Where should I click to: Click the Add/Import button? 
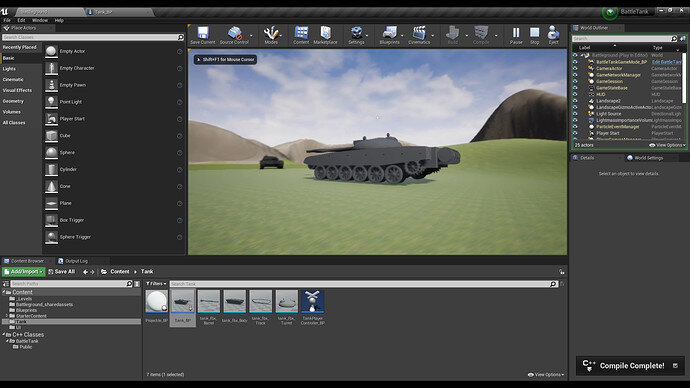point(23,272)
